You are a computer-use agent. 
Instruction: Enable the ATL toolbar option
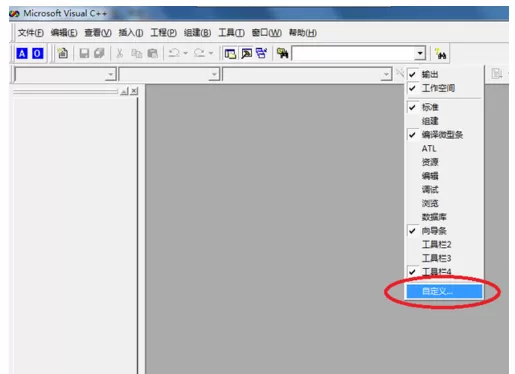coord(444,148)
